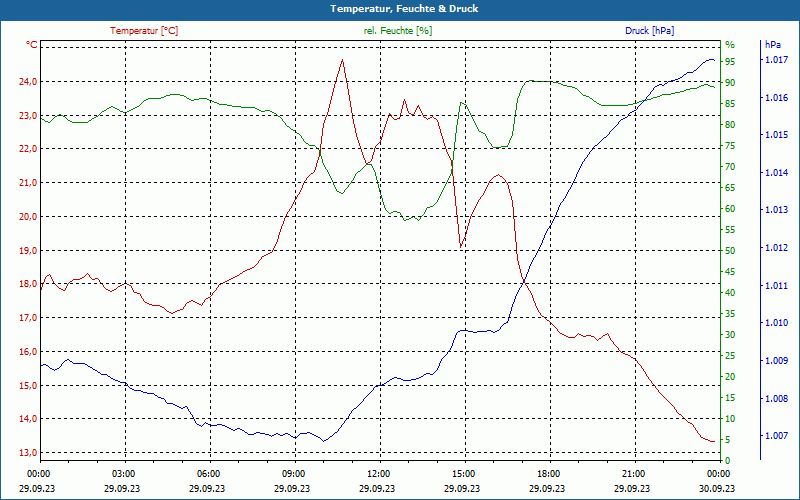Click the 1.007 pressure axis value
The width and height of the screenshot is (800, 500).
click(776, 436)
